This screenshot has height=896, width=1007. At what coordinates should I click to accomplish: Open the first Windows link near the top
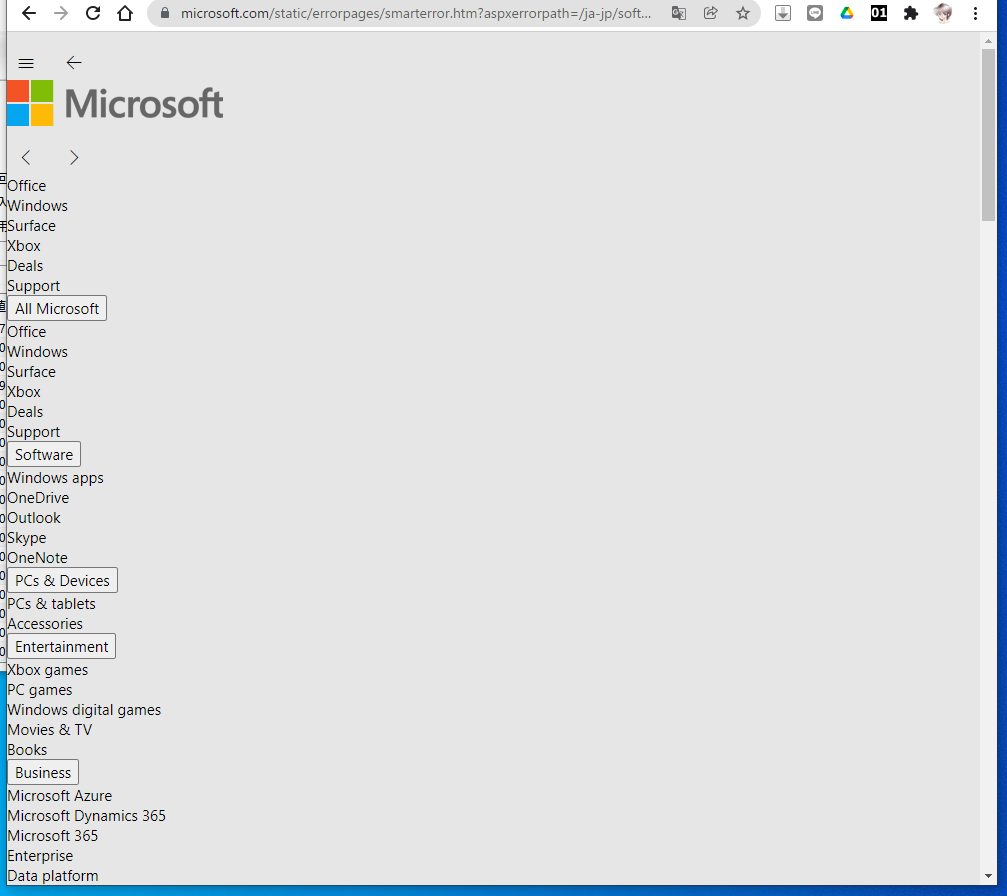(37, 206)
